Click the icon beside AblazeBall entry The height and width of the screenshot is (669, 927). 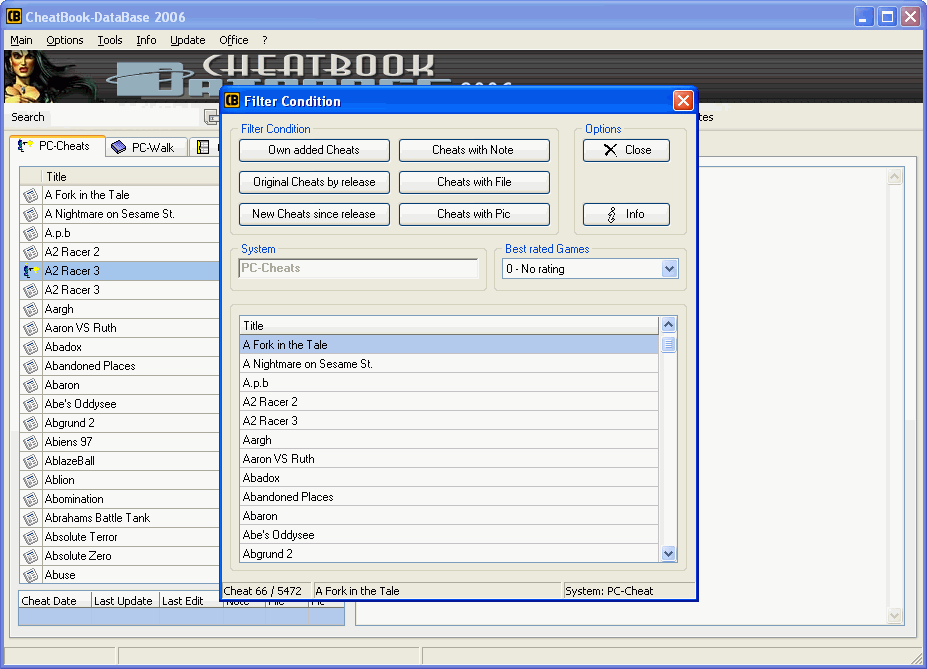point(30,461)
